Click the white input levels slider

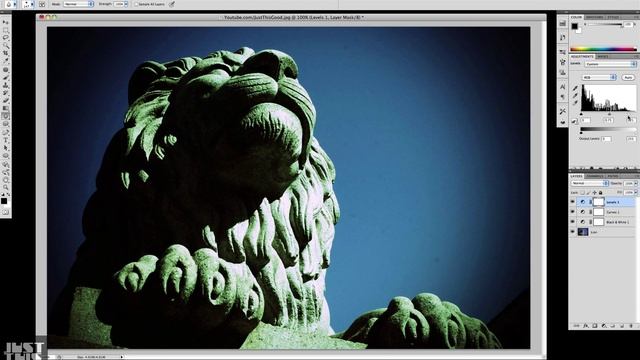pos(629,114)
